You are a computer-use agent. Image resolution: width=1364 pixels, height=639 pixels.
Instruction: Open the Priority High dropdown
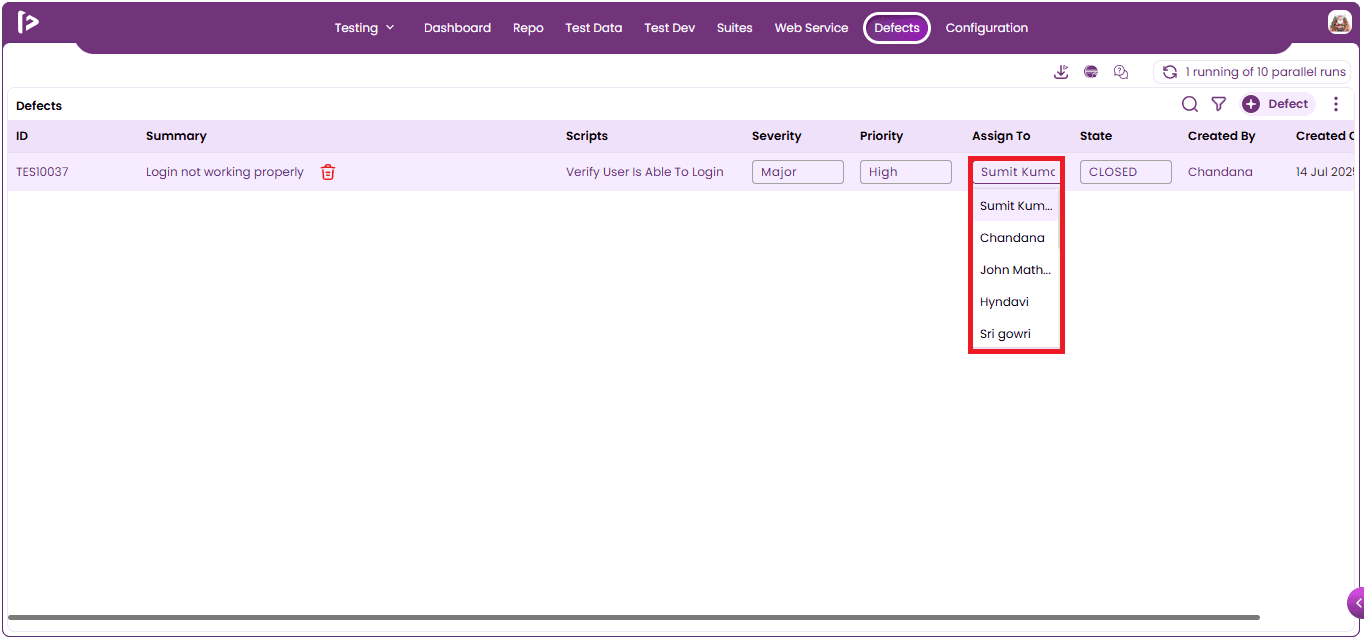[906, 172]
